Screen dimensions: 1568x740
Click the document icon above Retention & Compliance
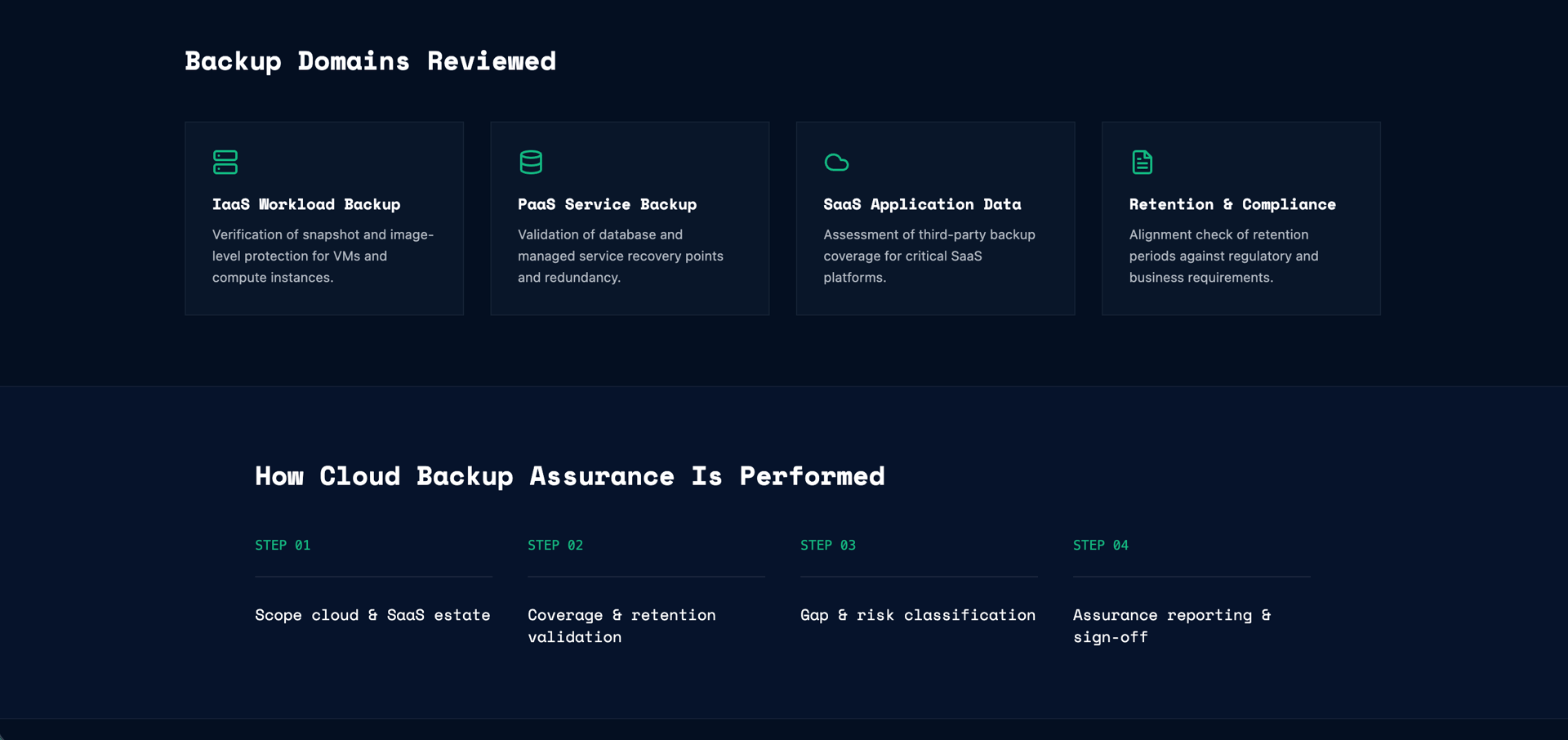pos(1142,162)
